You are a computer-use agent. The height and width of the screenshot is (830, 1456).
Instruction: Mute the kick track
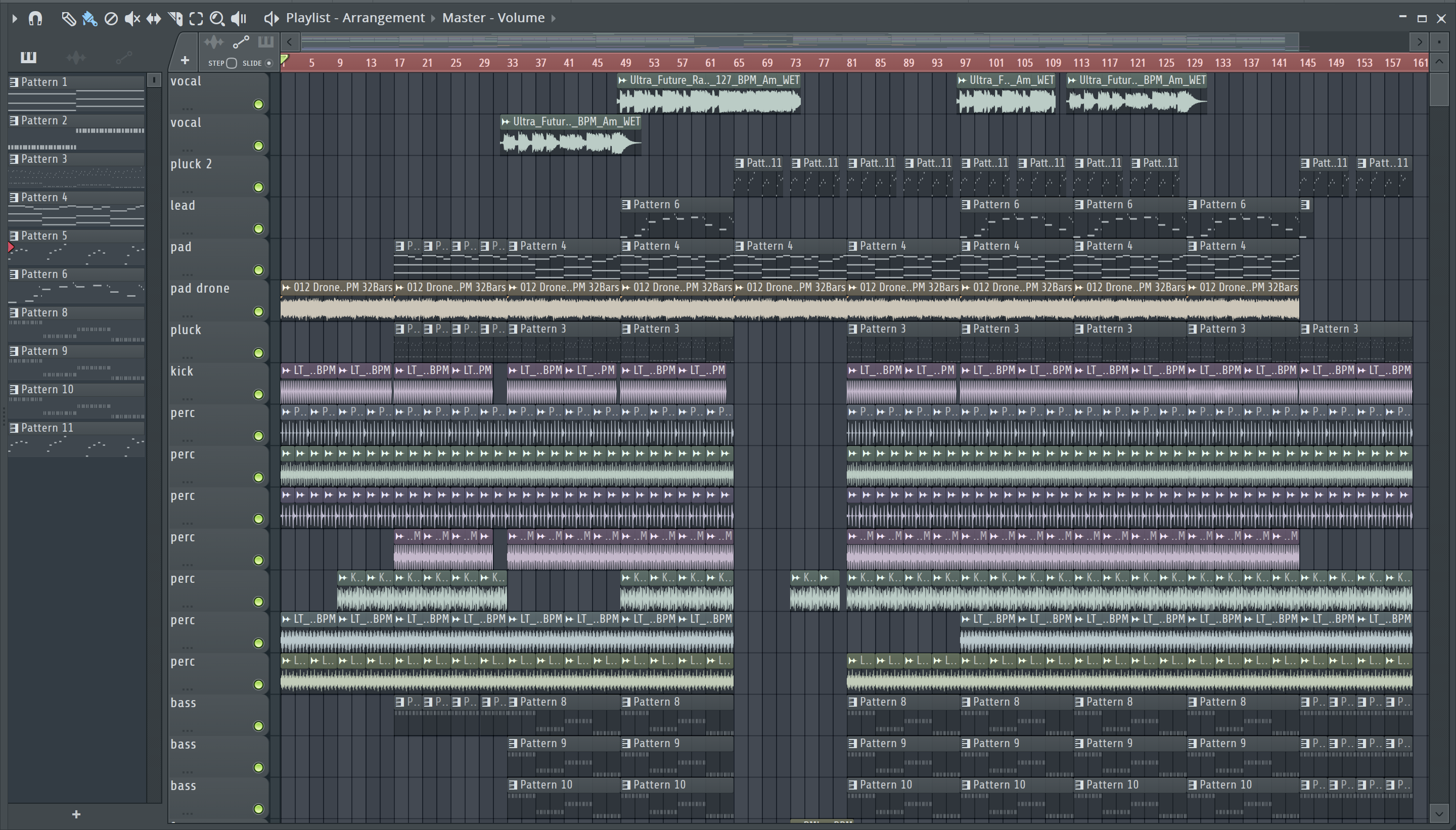click(259, 395)
